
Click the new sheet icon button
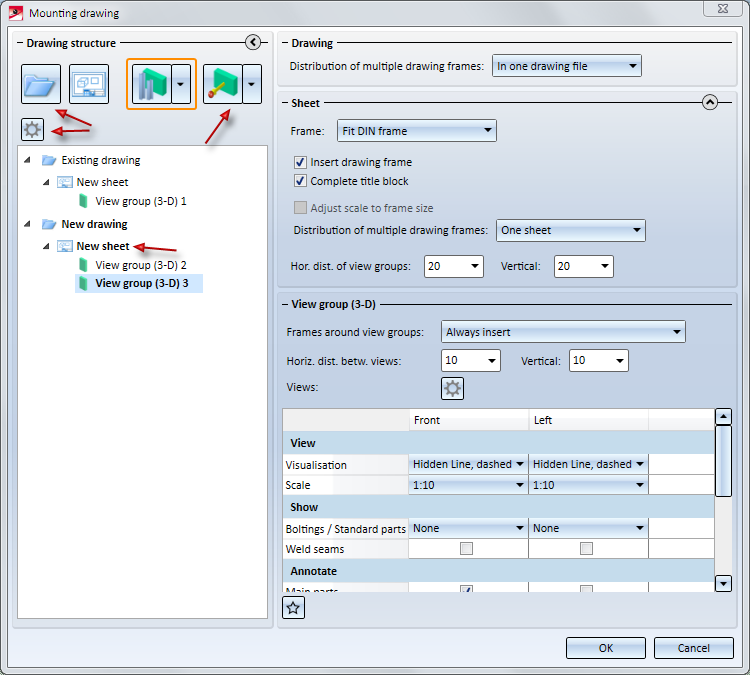(x=89, y=84)
